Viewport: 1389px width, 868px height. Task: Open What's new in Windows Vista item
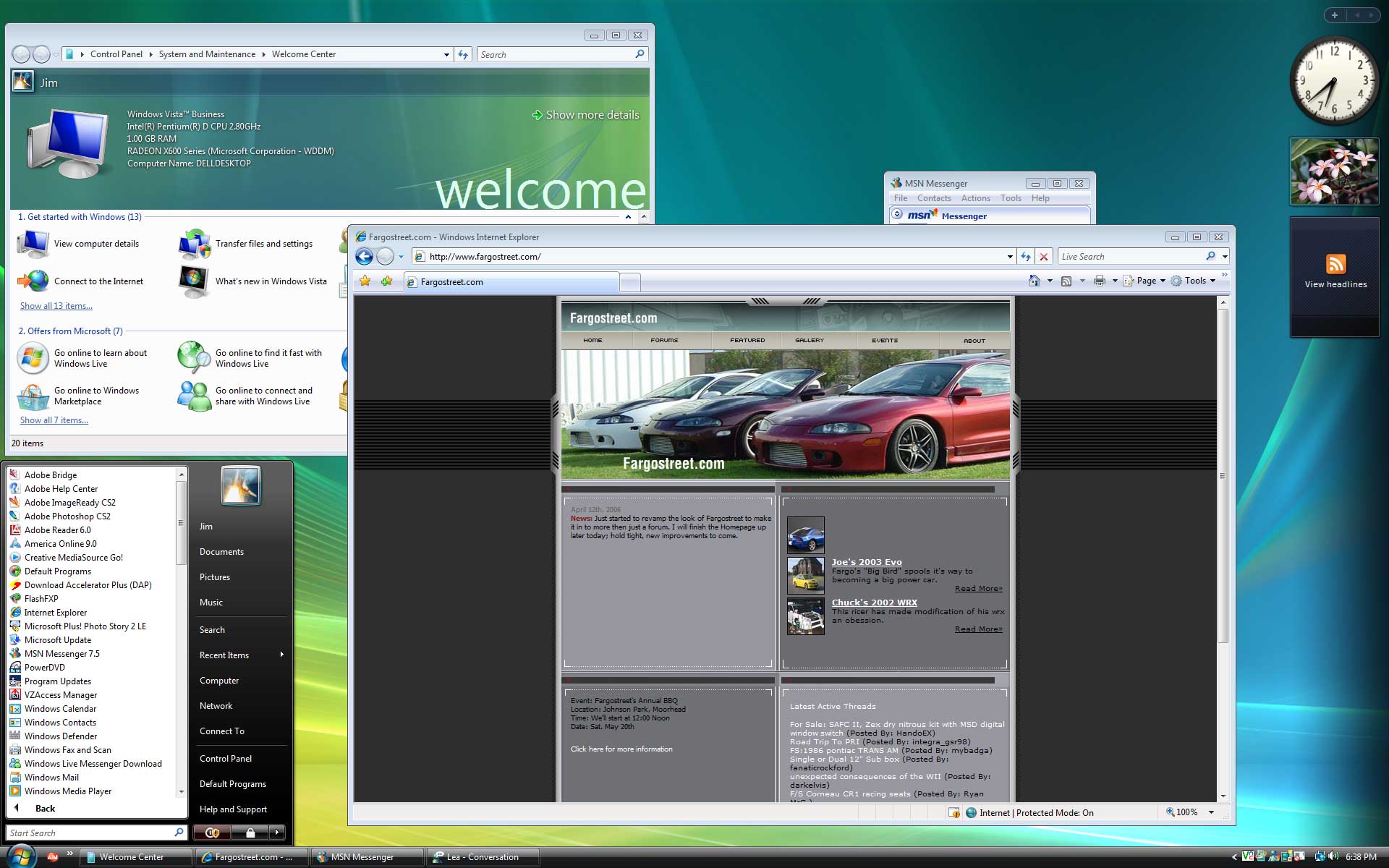pos(253,281)
